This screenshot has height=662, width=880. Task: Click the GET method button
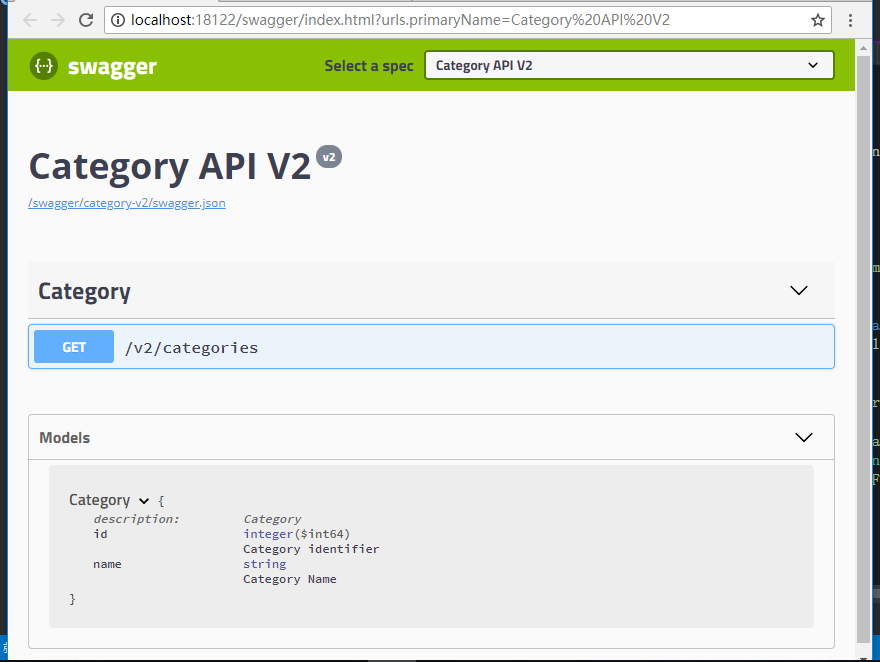(x=74, y=347)
